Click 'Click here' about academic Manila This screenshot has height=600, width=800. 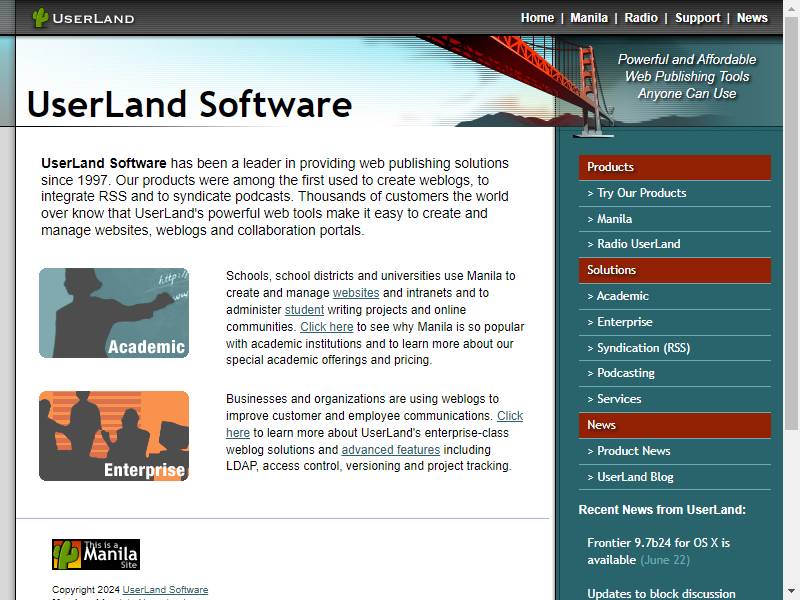(327, 327)
